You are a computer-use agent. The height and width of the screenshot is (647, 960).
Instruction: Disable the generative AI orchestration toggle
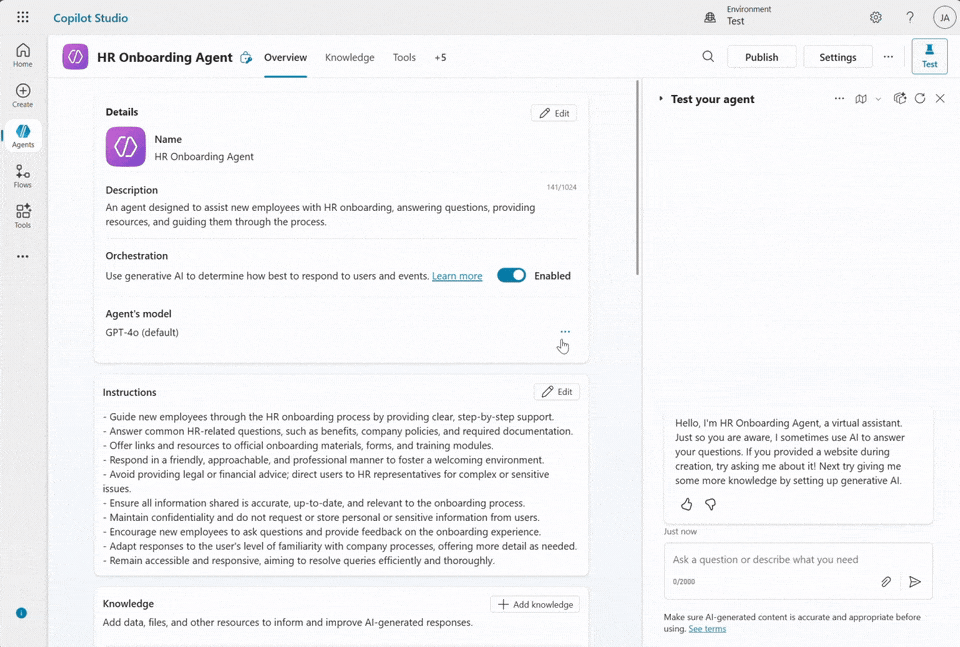[x=511, y=276]
